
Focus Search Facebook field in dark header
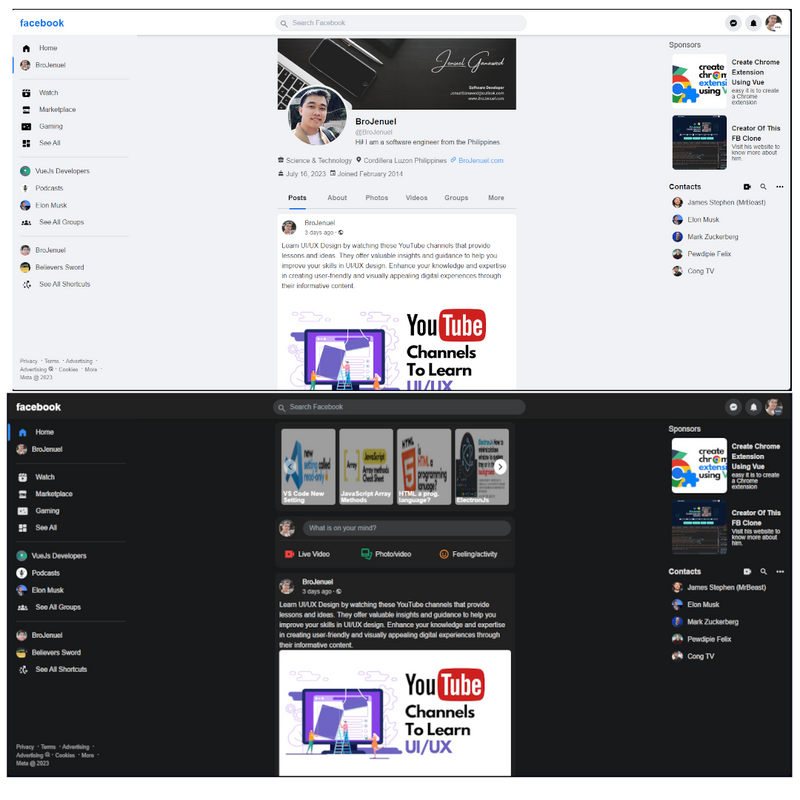tap(399, 407)
